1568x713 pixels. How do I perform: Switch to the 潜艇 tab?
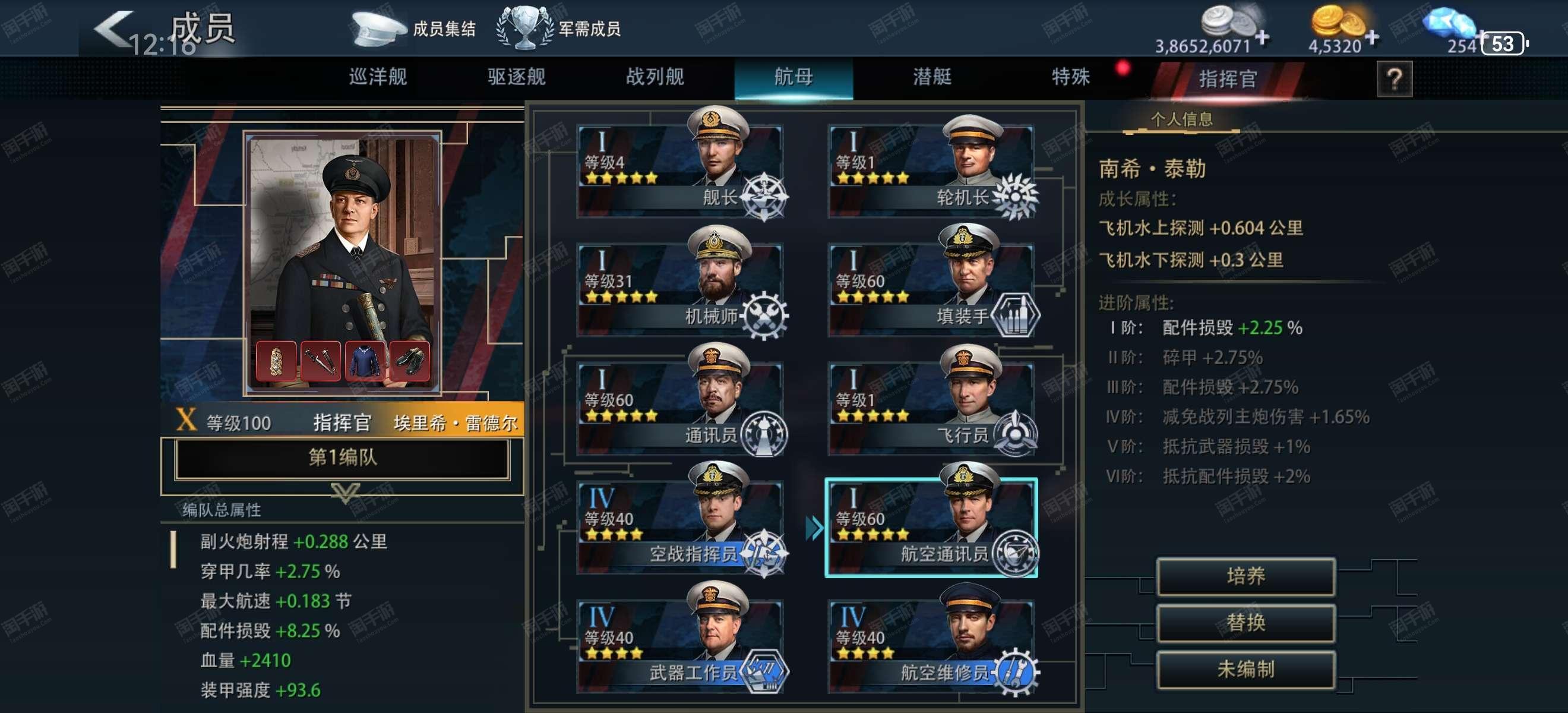[x=932, y=77]
